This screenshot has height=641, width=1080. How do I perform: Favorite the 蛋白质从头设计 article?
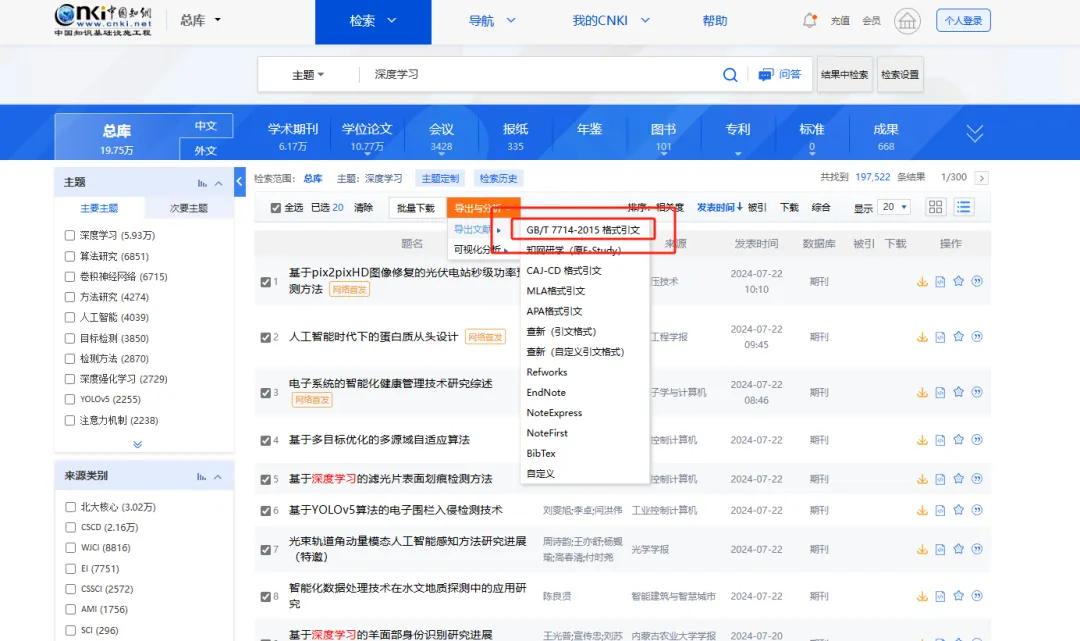tap(959, 337)
